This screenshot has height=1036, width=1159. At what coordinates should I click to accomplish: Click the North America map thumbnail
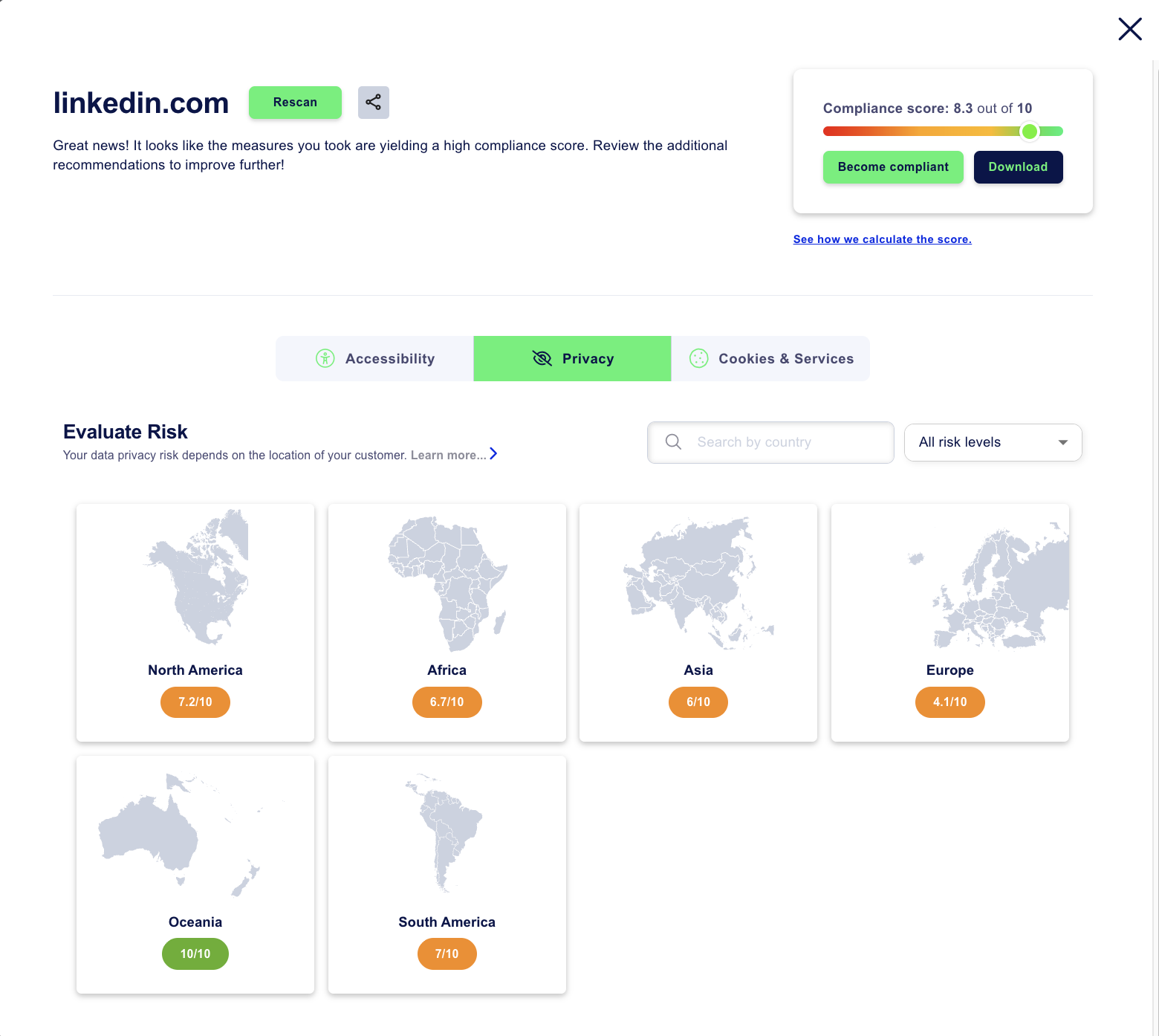195,578
